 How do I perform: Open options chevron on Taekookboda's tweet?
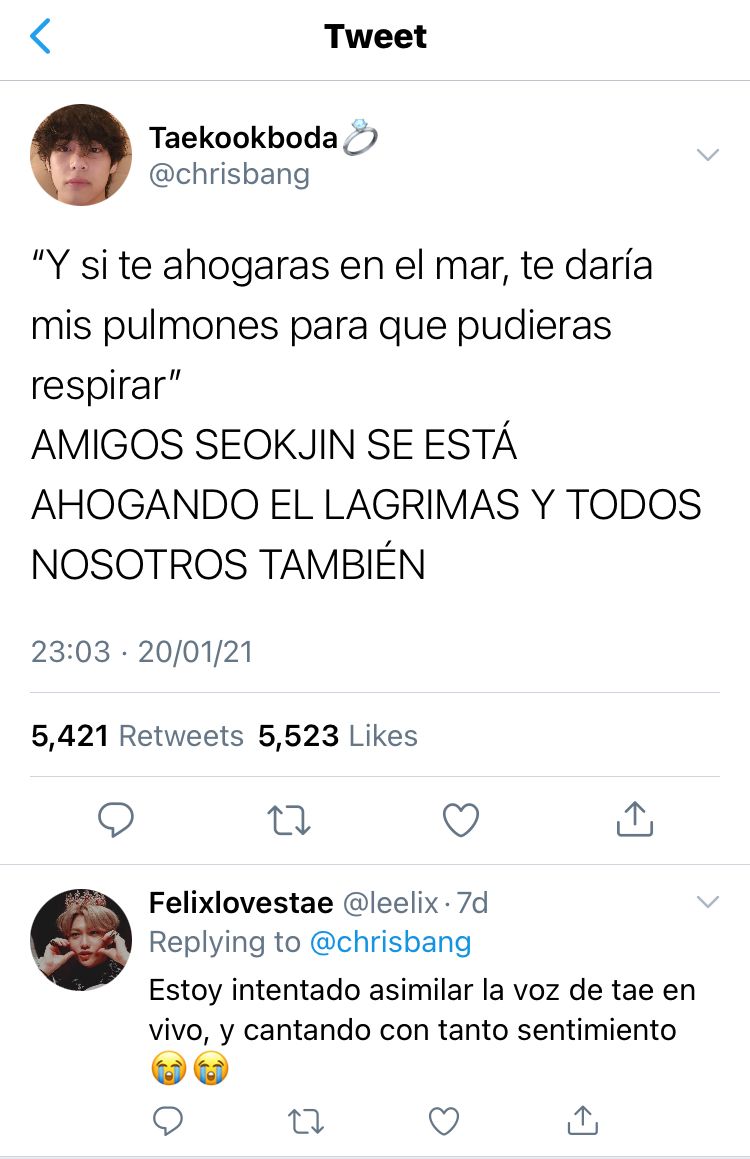point(708,154)
